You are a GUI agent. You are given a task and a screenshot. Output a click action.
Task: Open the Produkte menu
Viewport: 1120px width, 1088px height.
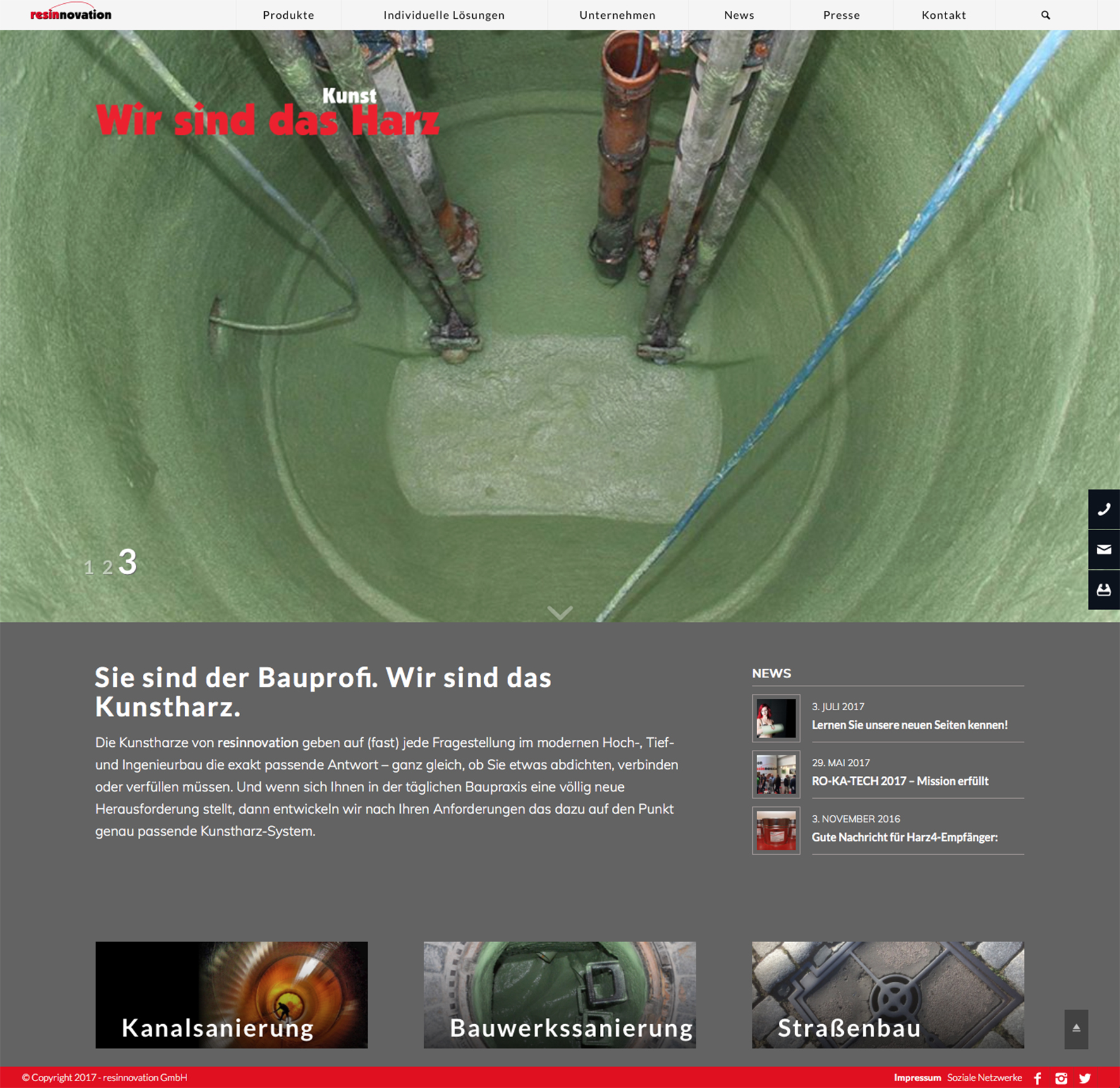(x=288, y=15)
